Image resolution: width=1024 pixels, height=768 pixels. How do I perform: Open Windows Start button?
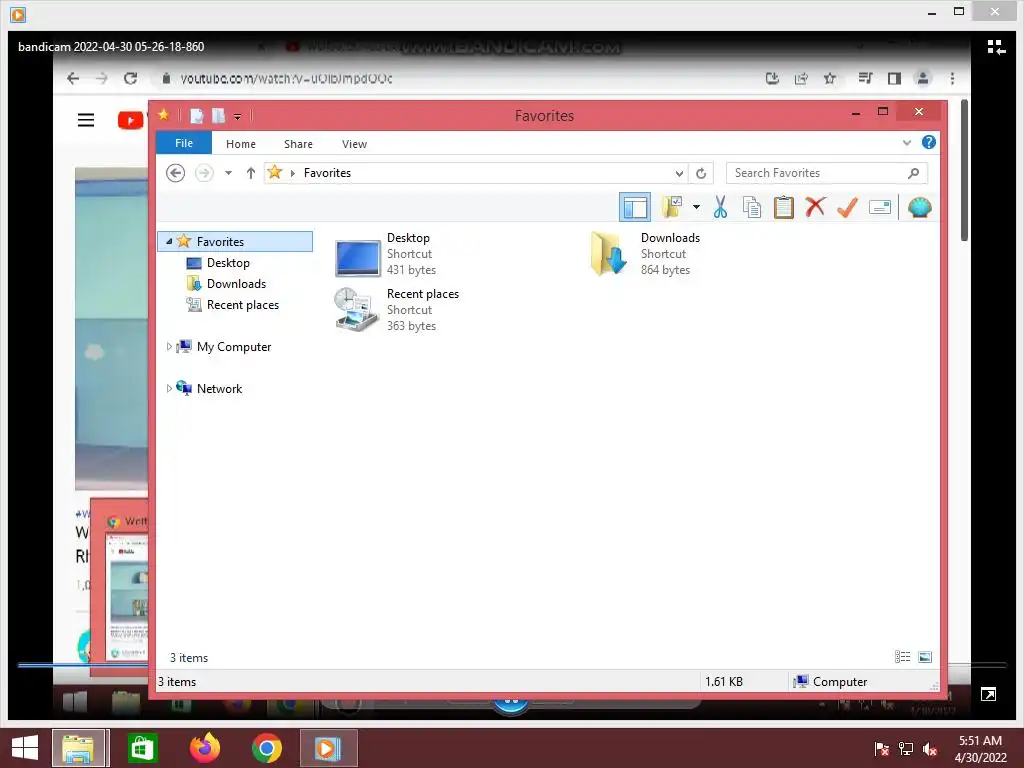pyautogui.click(x=25, y=748)
